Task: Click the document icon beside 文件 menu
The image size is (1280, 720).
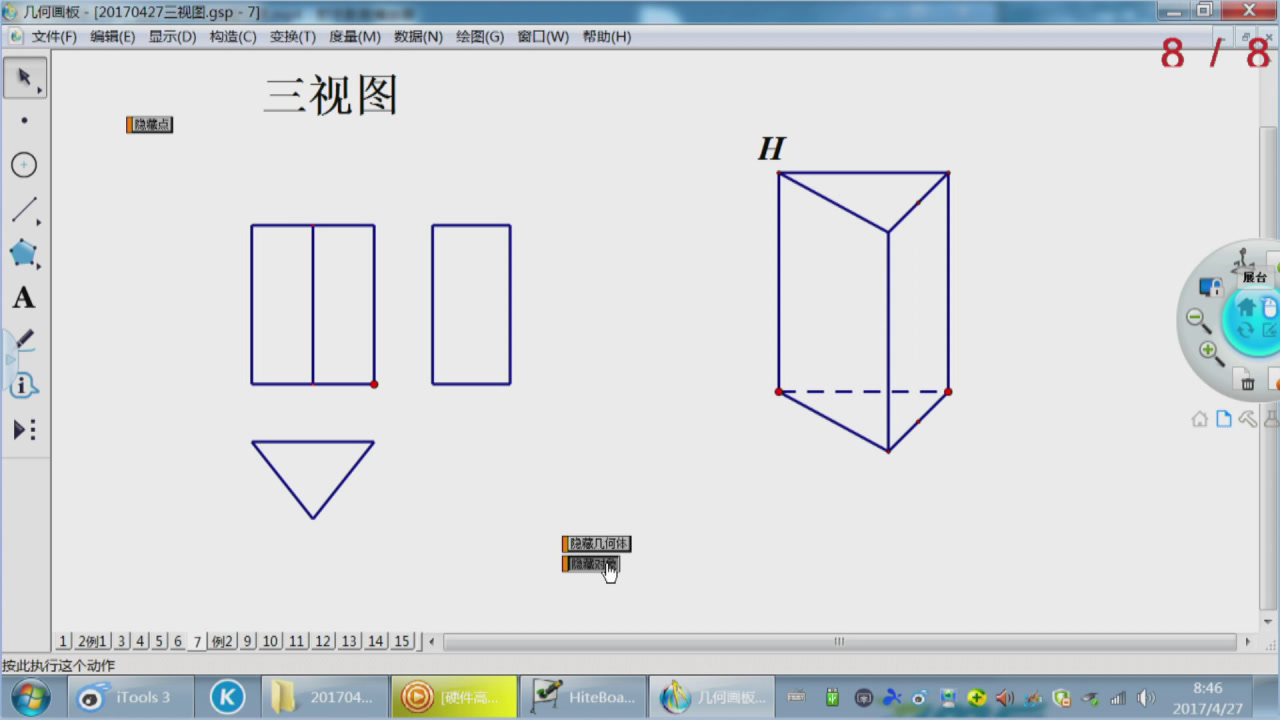Action: tap(15, 36)
